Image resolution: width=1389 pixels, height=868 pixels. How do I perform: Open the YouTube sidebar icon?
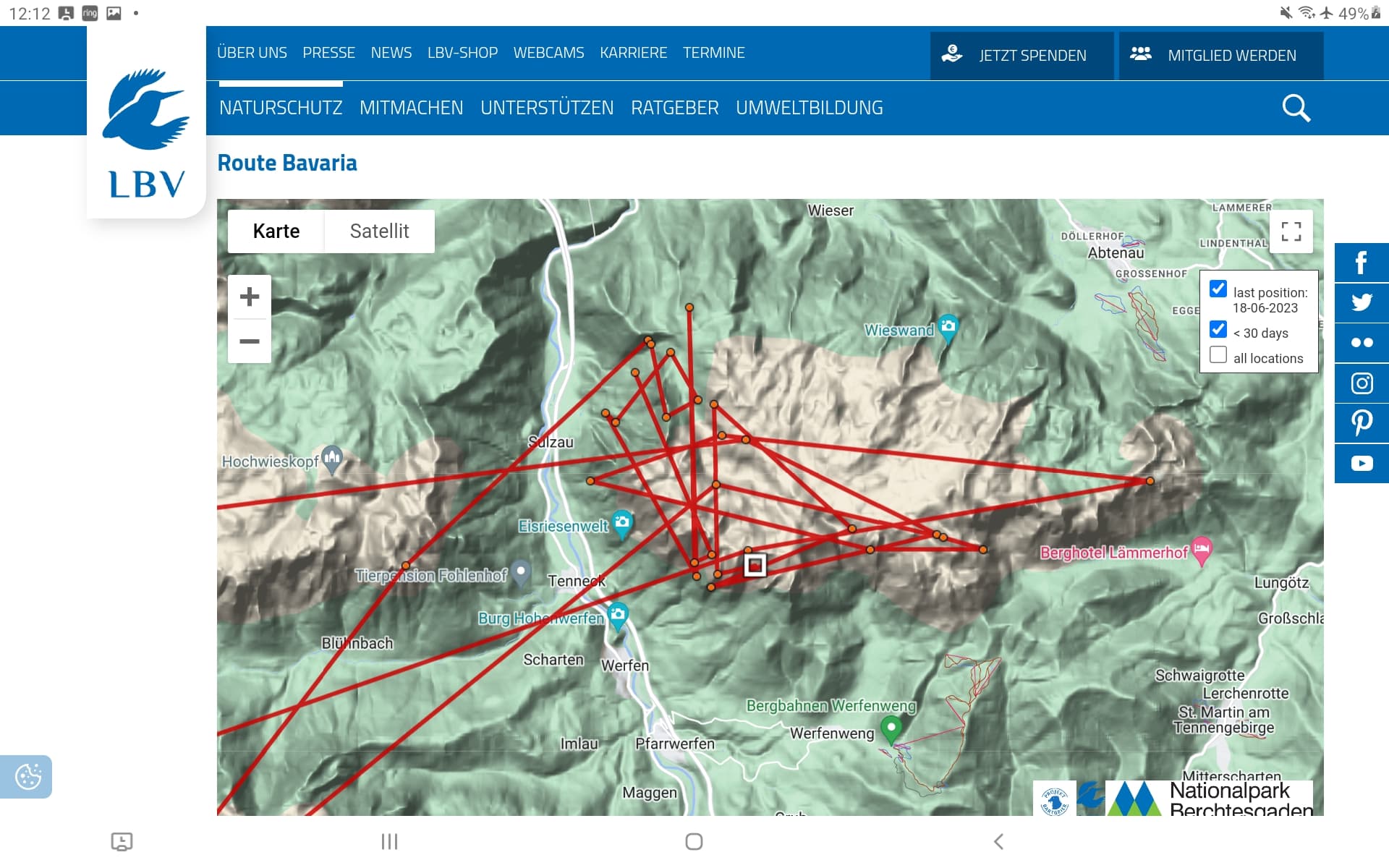[x=1362, y=464]
